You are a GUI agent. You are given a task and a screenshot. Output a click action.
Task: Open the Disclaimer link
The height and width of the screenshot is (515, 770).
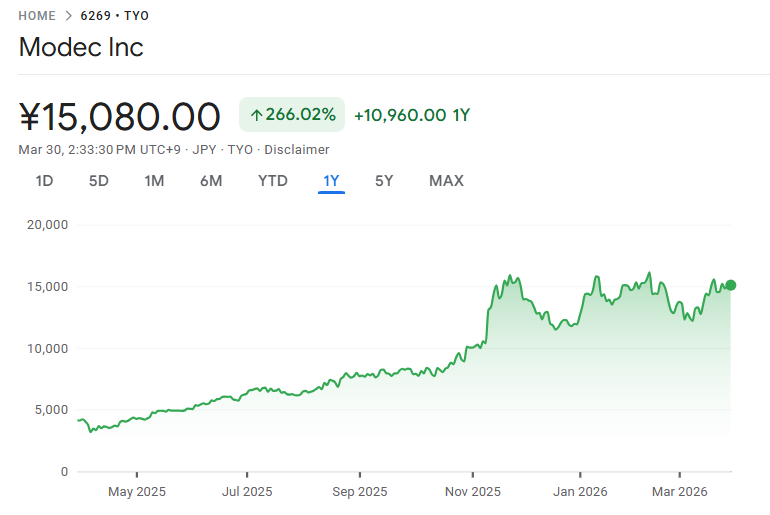[297, 150]
